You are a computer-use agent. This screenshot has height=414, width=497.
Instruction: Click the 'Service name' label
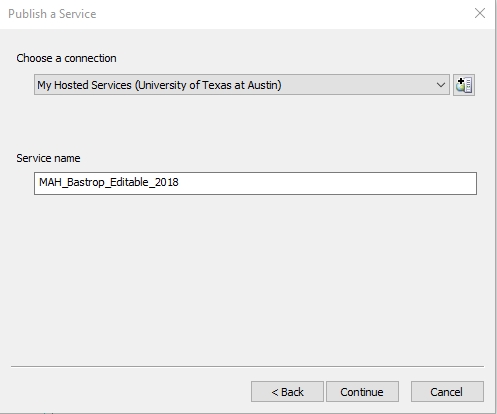[48, 158]
